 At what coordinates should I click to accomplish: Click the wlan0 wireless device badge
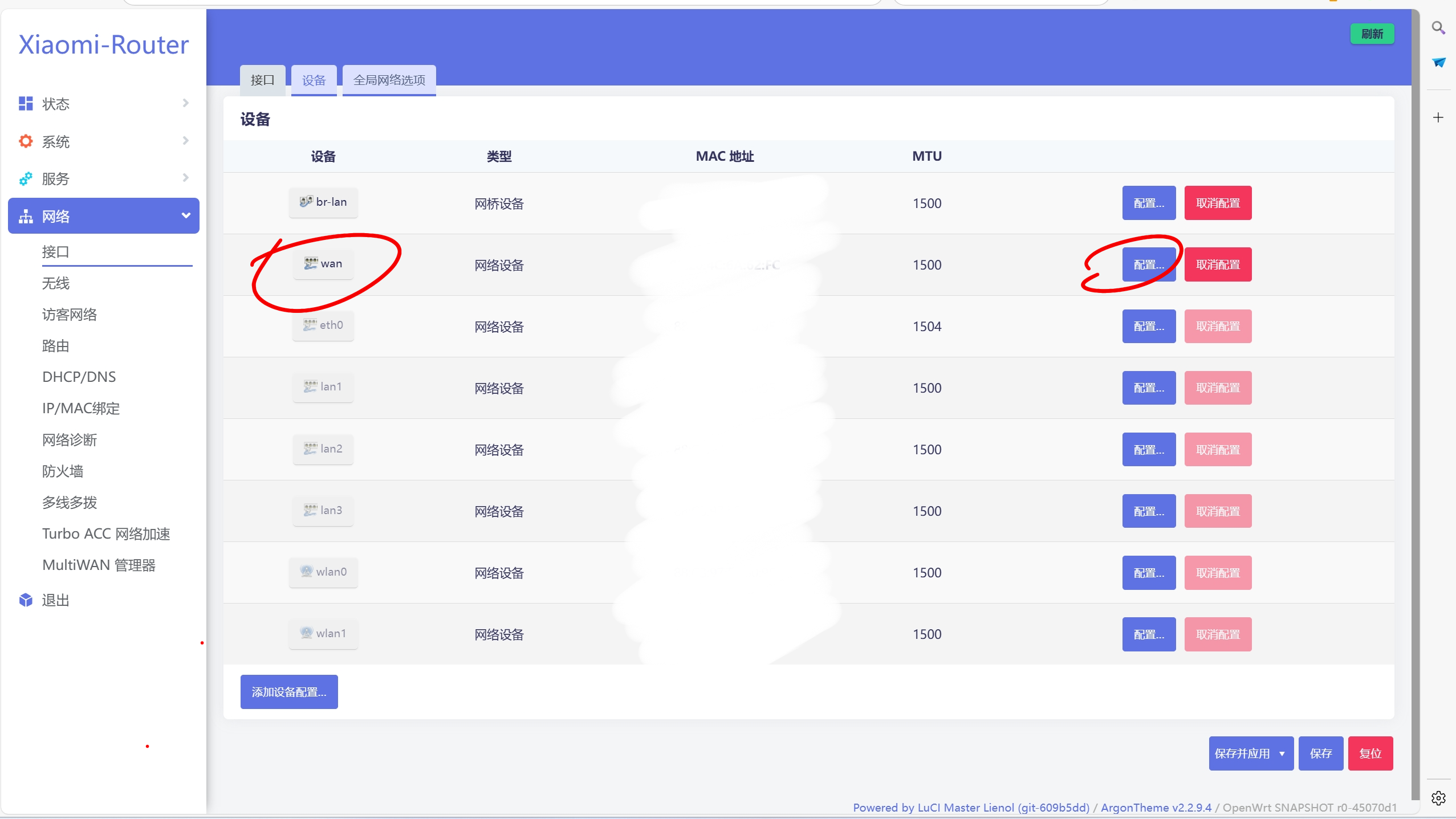(323, 572)
